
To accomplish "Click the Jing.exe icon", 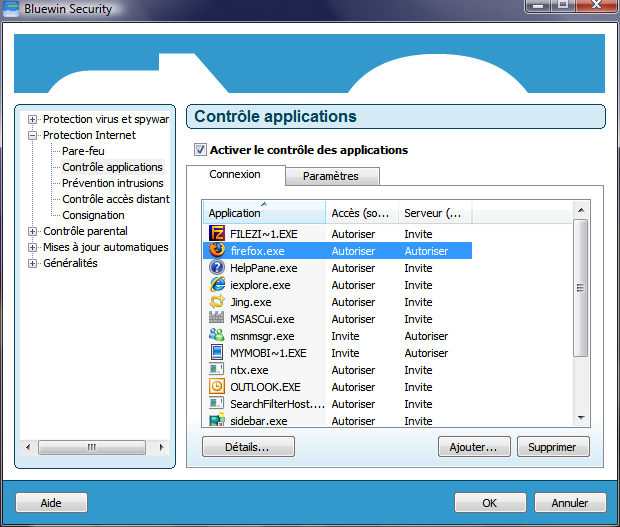I will click(217, 301).
